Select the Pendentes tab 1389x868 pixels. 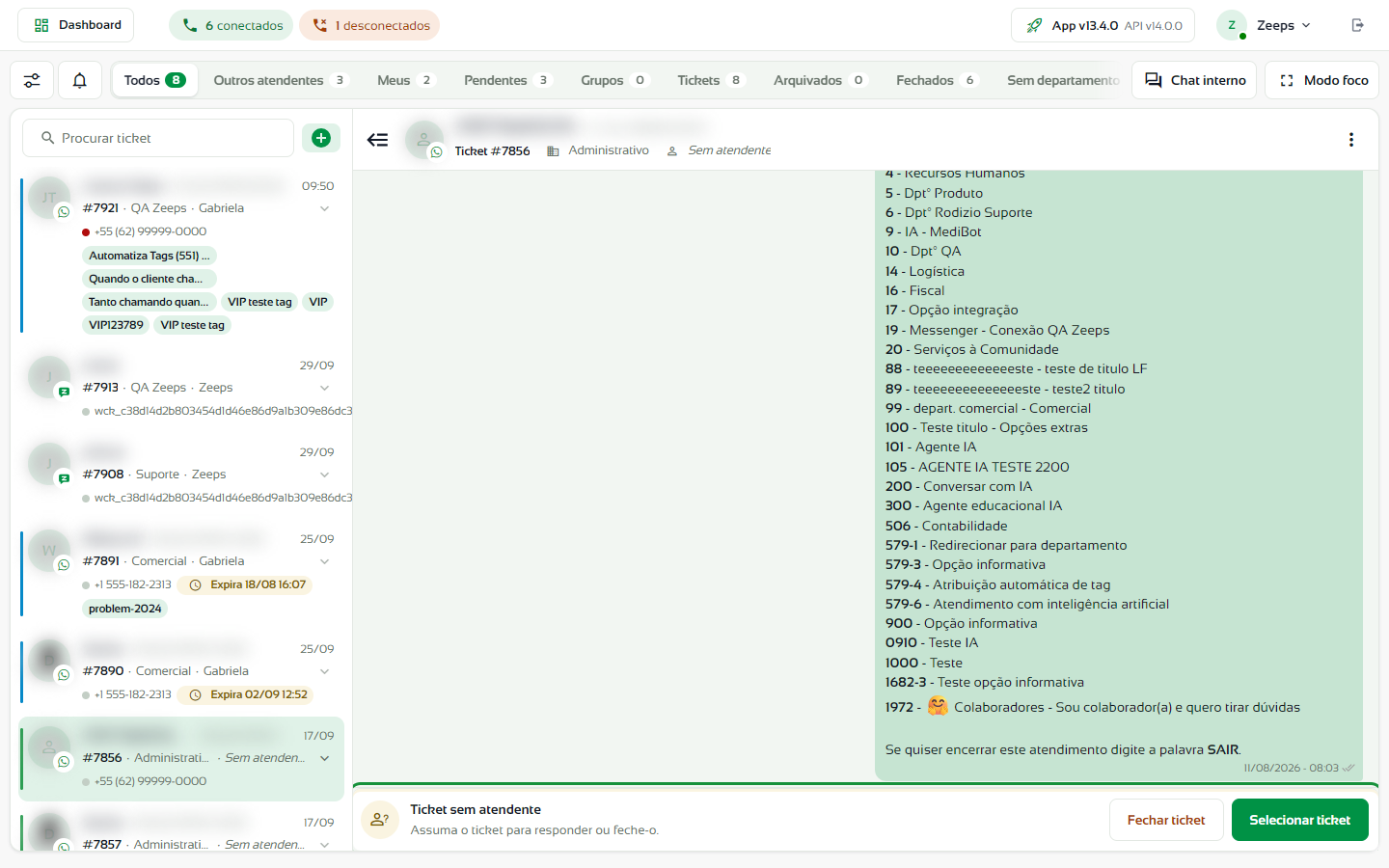click(x=507, y=81)
